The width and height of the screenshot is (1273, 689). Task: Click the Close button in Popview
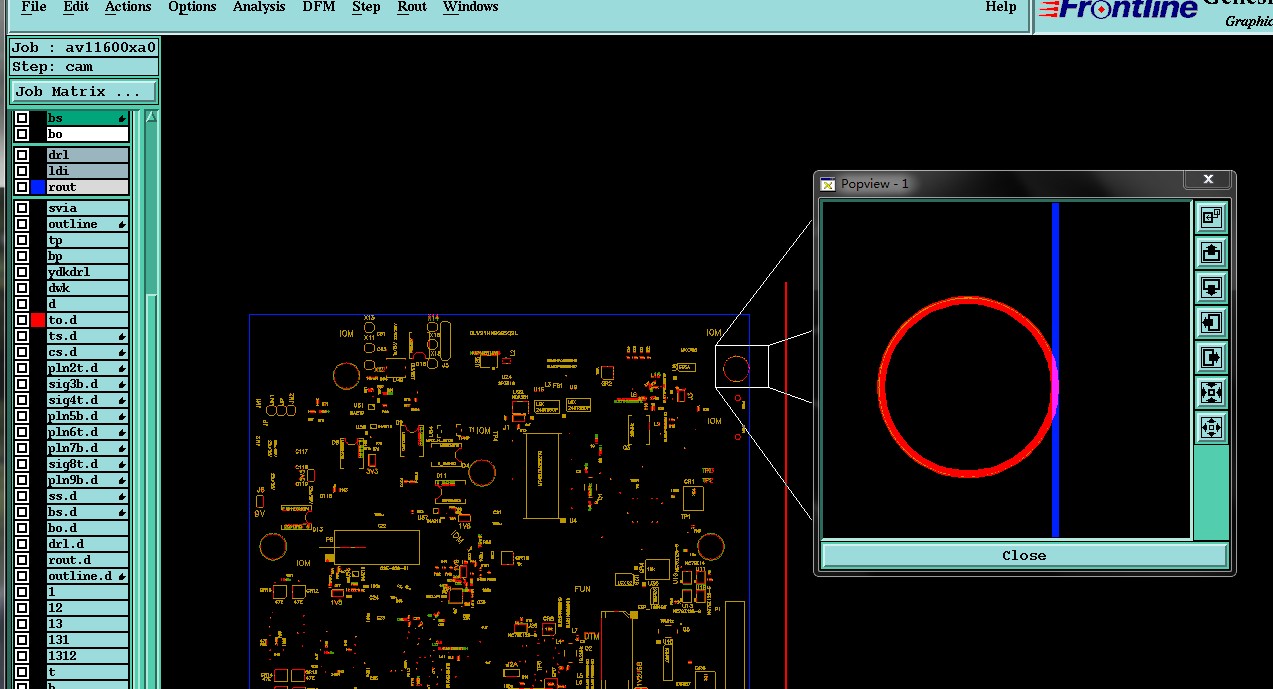click(1024, 556)
